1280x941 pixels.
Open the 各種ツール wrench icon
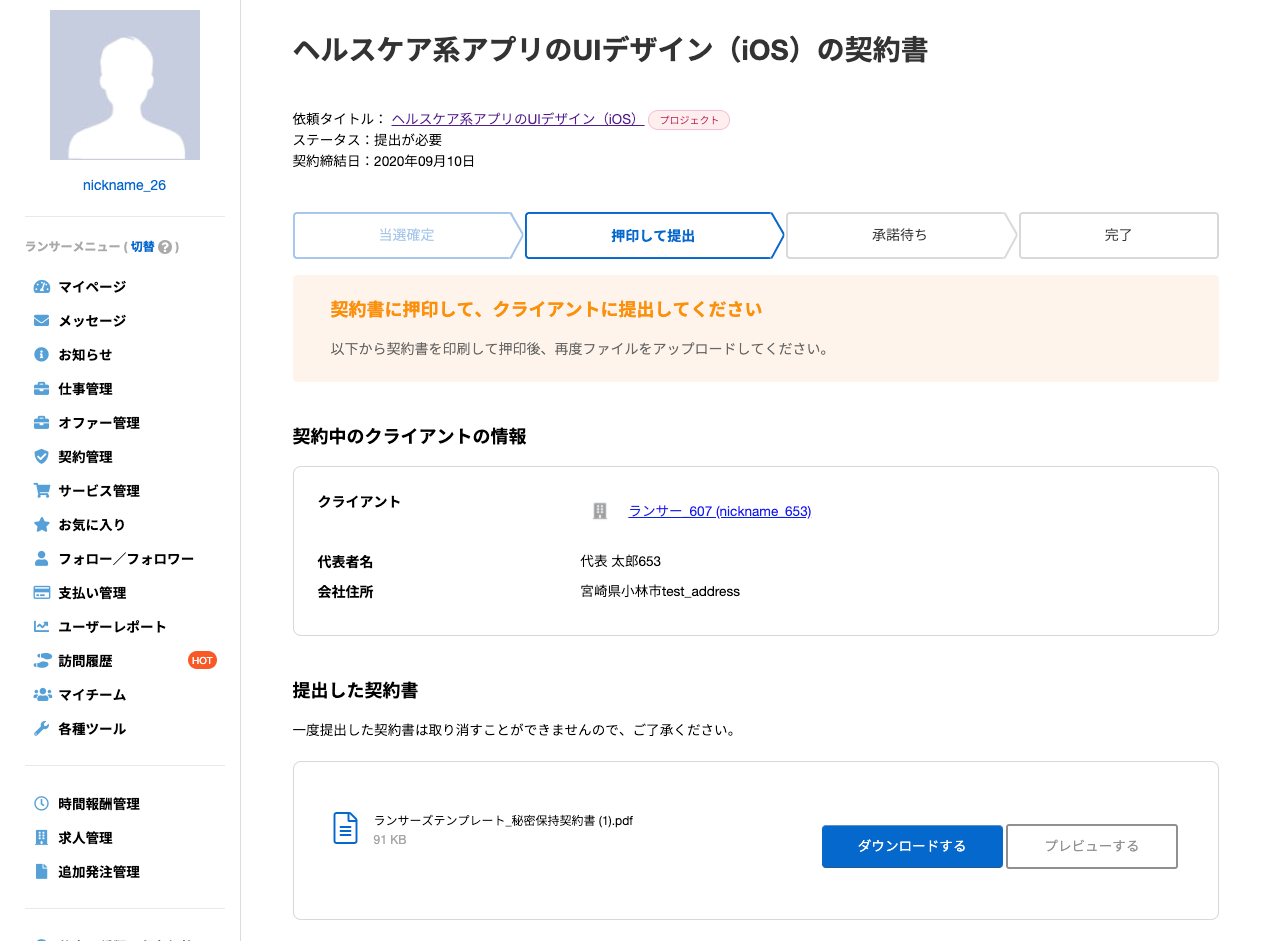(40, 729)
